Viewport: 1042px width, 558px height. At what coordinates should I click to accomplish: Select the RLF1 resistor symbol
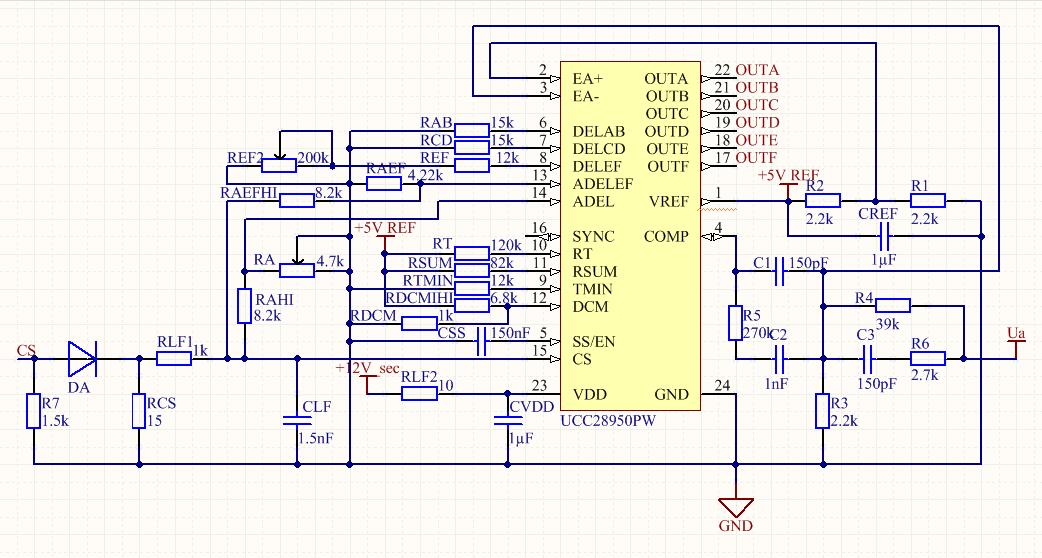(174, 359)
